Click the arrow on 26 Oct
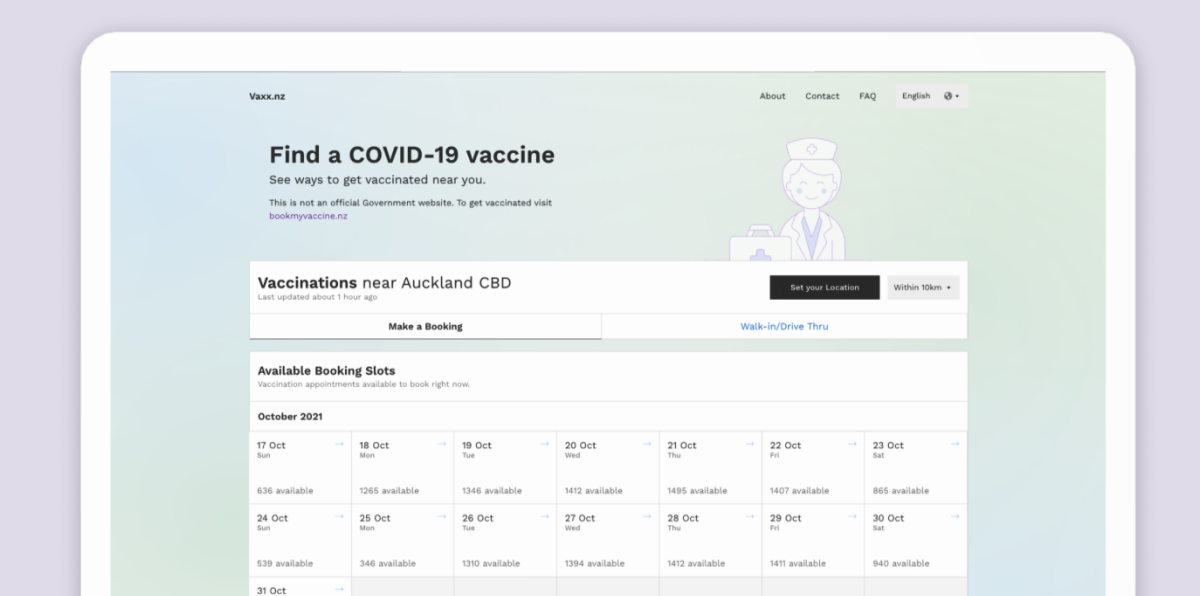 coord(544,517)
